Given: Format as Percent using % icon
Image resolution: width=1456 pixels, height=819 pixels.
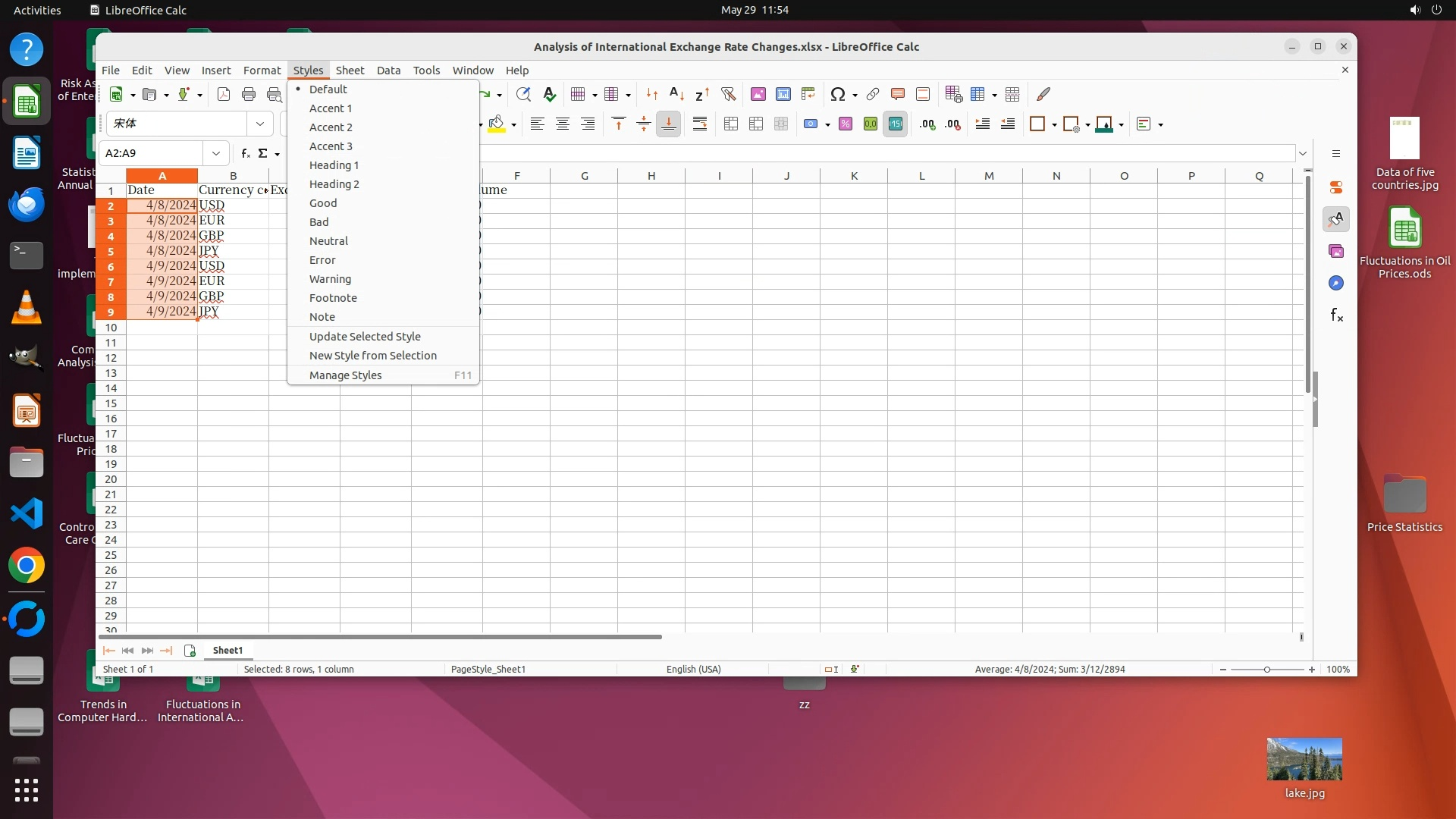Looking at the screenshot, I should (845, 124).
